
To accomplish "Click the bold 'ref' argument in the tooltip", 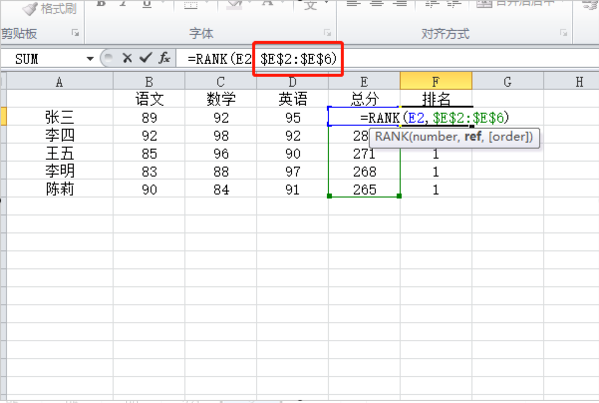I will (x=473, y=136).
